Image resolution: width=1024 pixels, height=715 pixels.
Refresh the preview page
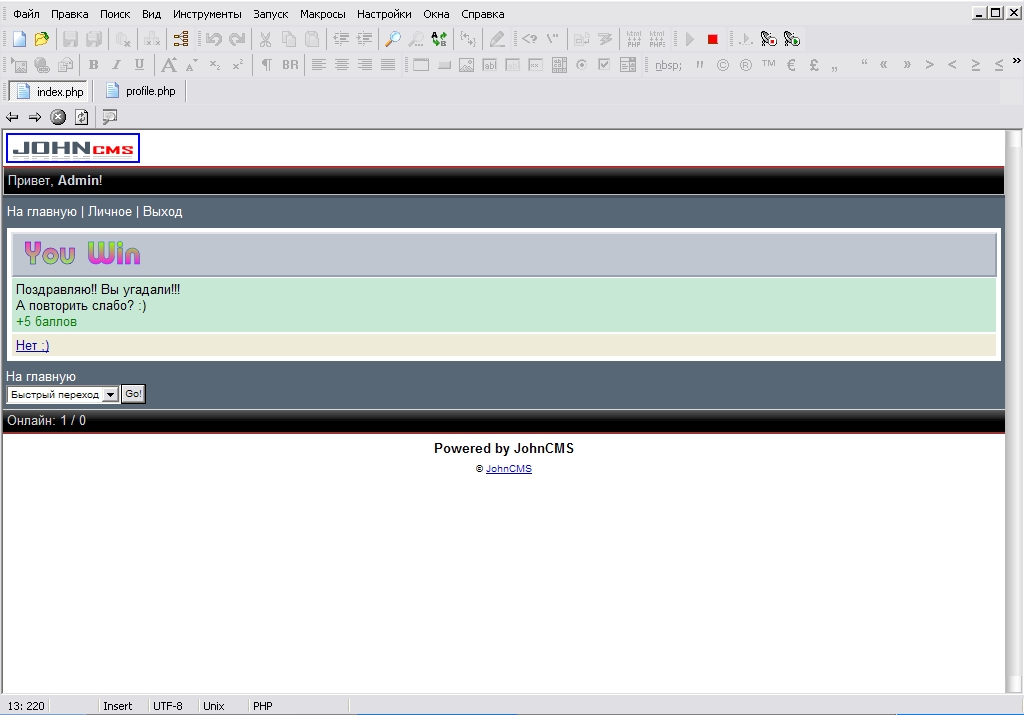82,117
